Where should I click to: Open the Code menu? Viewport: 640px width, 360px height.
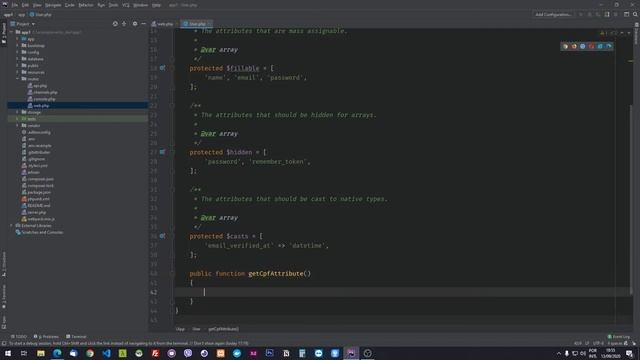69,5
